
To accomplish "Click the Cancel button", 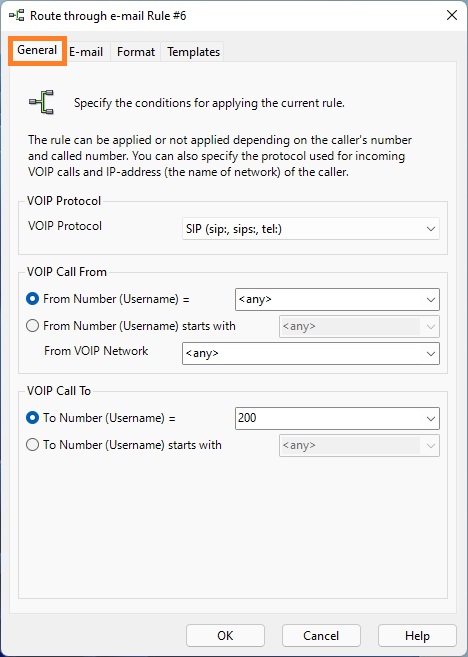I will coord(321,636).
